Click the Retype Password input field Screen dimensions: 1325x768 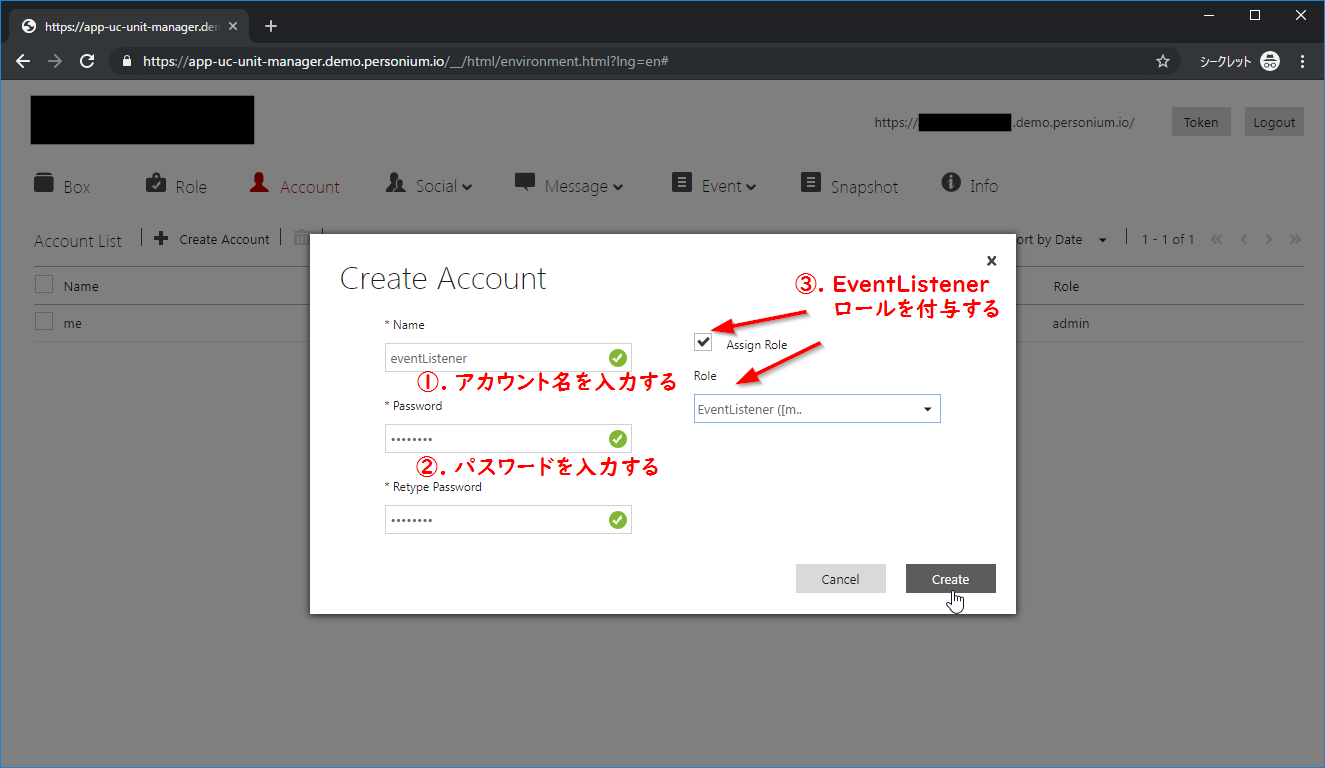[x=508, y=519]
